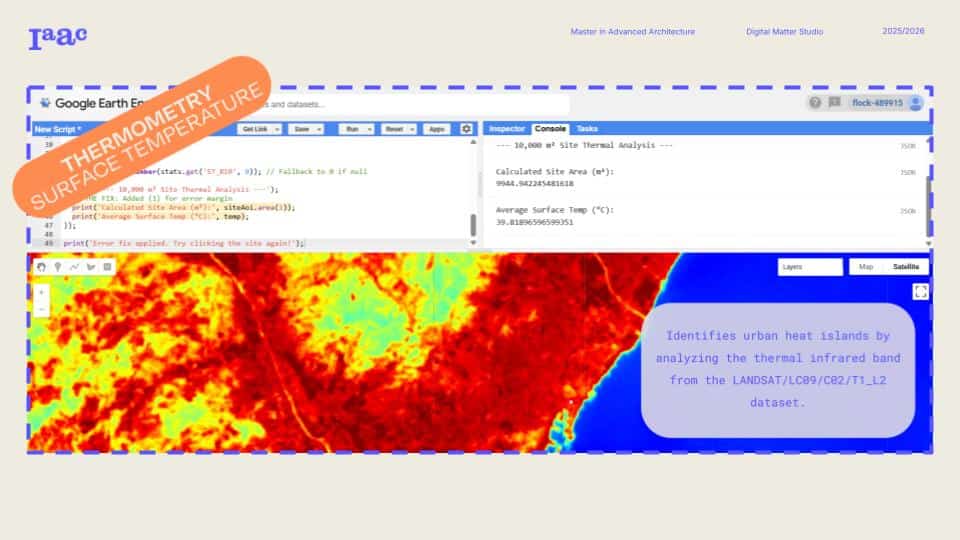Toggle fullscreen map view
960x540 pixels.
920,291
